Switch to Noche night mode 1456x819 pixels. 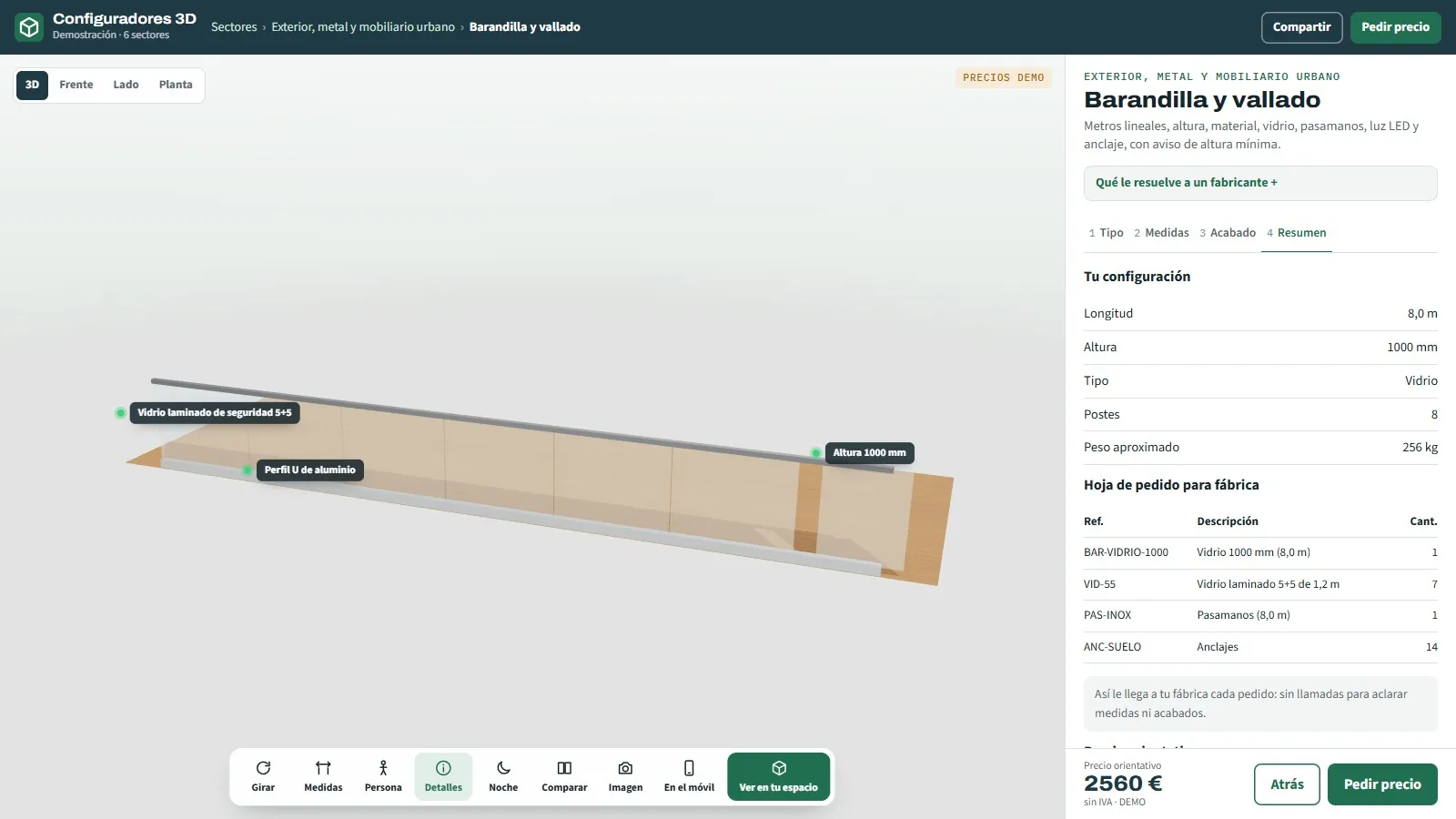click(x=503, y=776)
